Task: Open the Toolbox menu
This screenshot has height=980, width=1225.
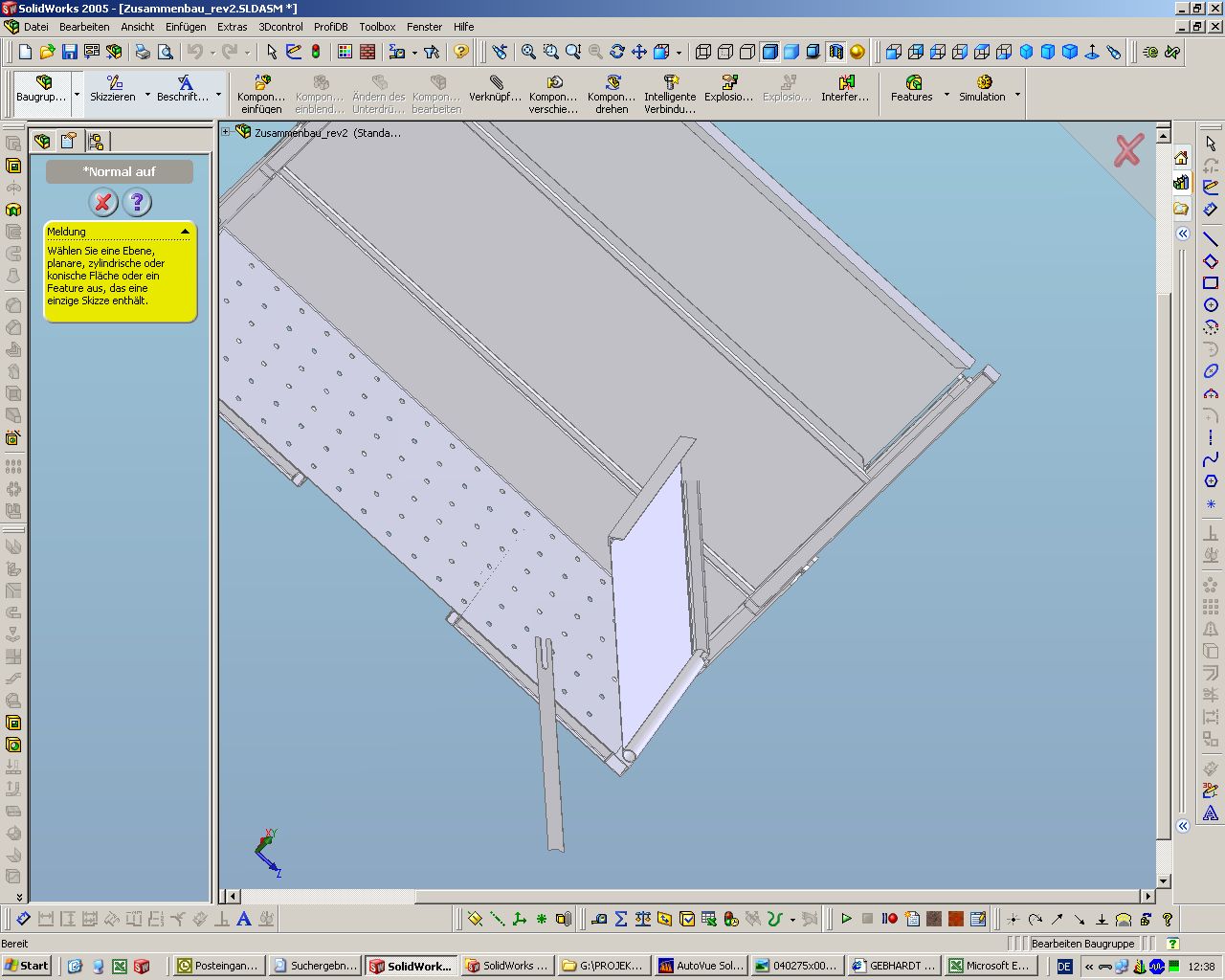Action: tap(377, 27)
